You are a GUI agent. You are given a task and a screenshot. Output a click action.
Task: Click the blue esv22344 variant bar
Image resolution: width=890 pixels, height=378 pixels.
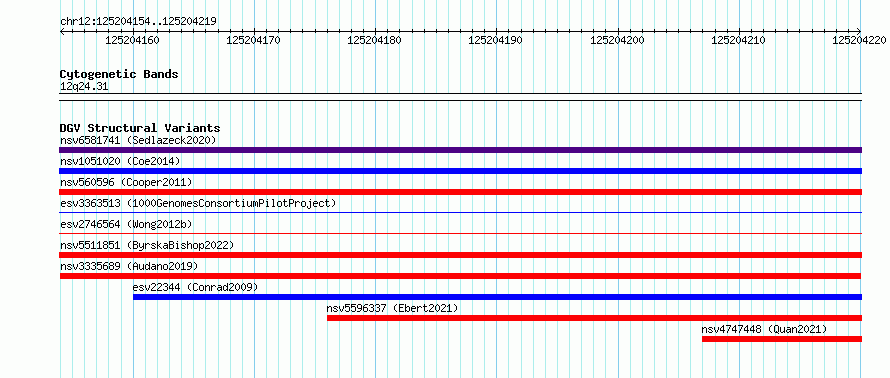point(497,297)
